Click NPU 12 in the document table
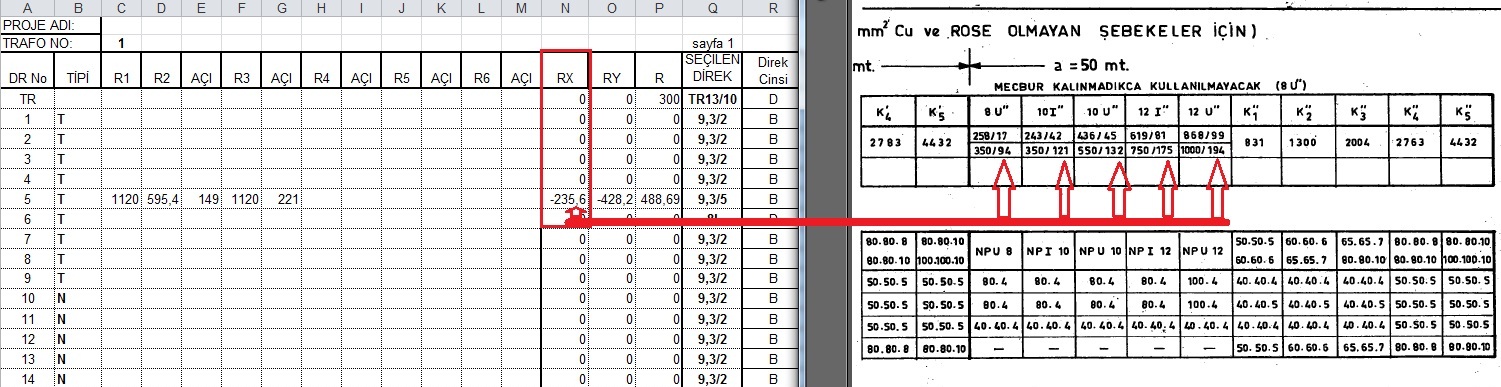 1204,252
